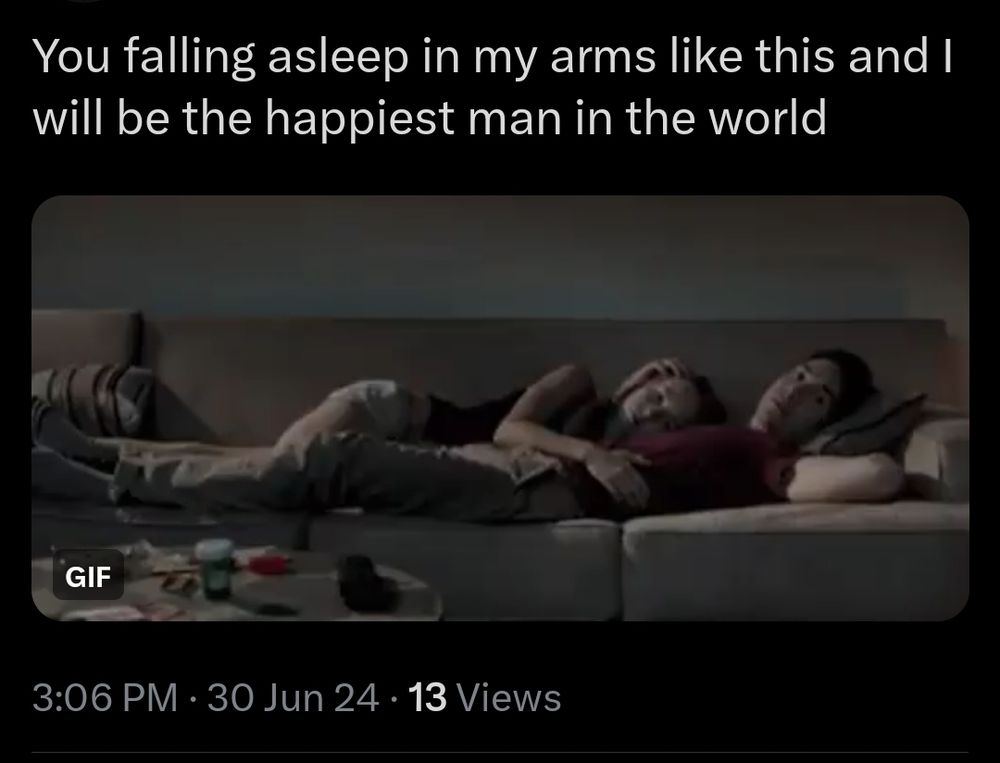The image size is (1000, 763).
Task: Click the bold number 13 before Views
Action: [427, 697]
